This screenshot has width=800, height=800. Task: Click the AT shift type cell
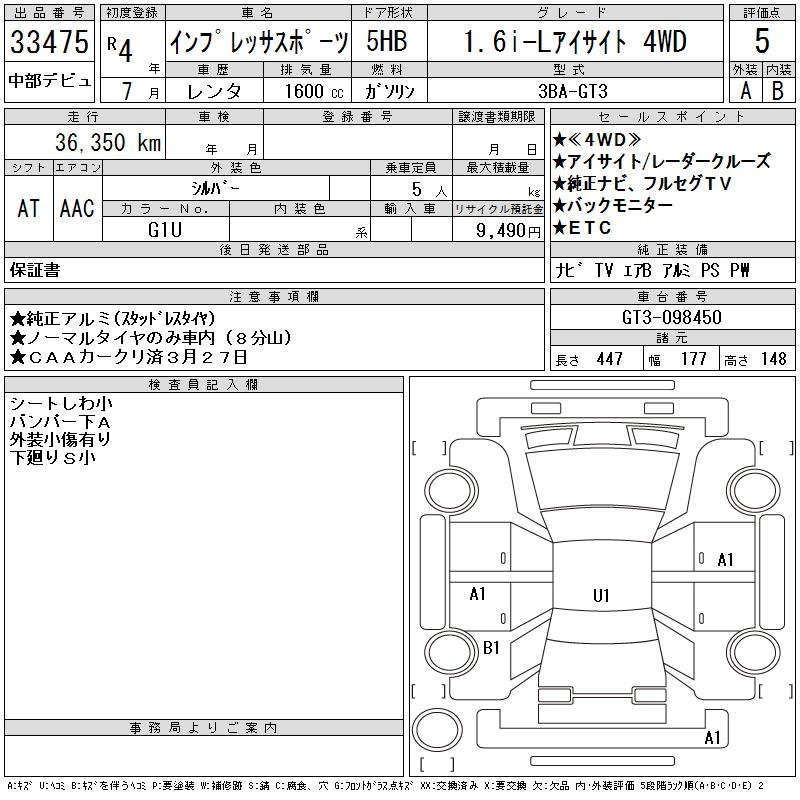(x=29, y=208)
